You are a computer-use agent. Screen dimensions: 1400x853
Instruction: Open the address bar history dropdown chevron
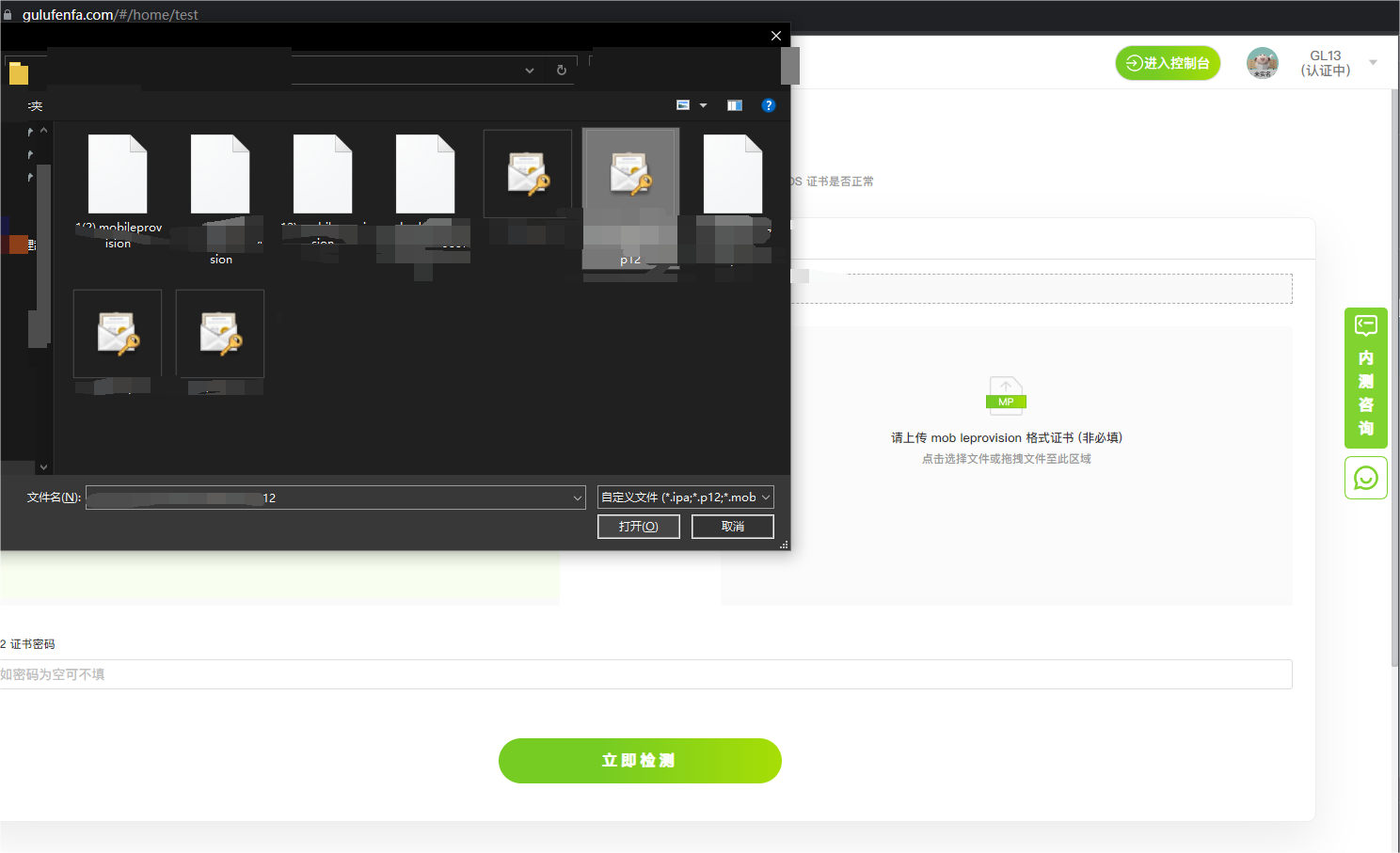(530, 71)
